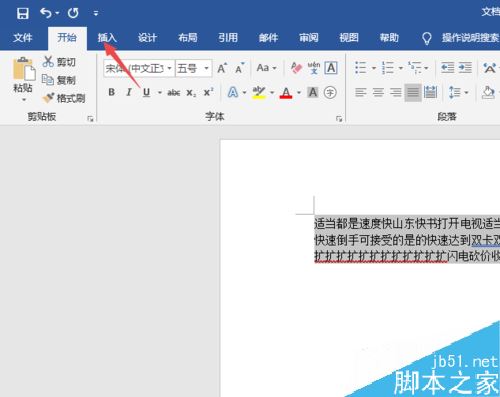
Task: Increase font size with the grow font icon
Action: click(222, 68)
